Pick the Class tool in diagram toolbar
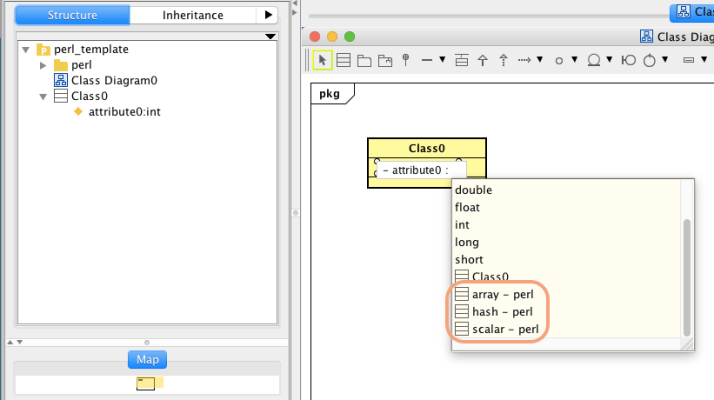Image resolution: width=714 pixels, height=400 pixels. 343,60
